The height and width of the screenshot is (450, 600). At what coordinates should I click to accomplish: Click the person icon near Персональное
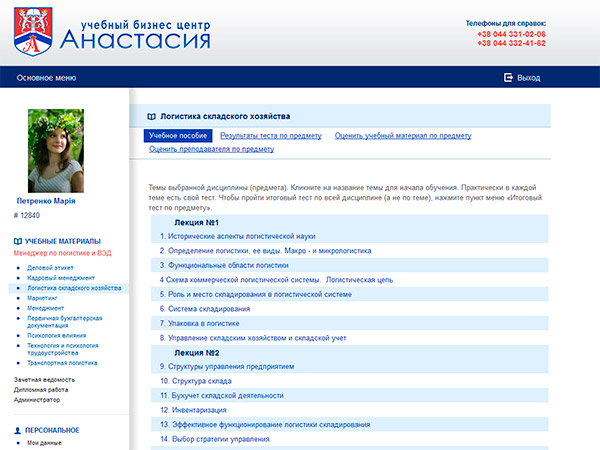[18, 429]
